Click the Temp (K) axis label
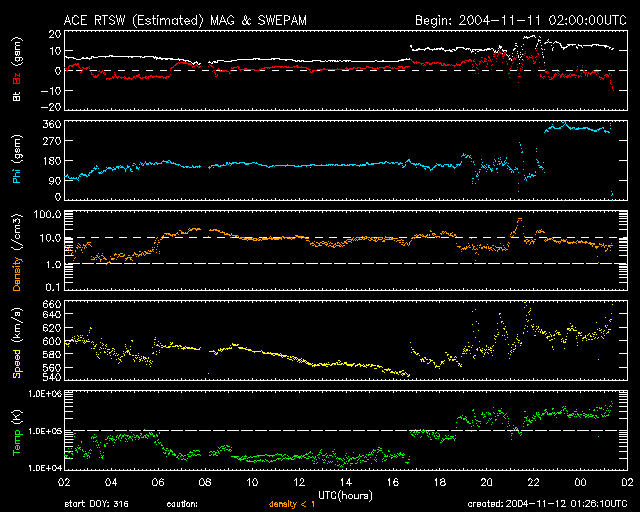Viewport: 640px width, 512px height. (17, 433)
